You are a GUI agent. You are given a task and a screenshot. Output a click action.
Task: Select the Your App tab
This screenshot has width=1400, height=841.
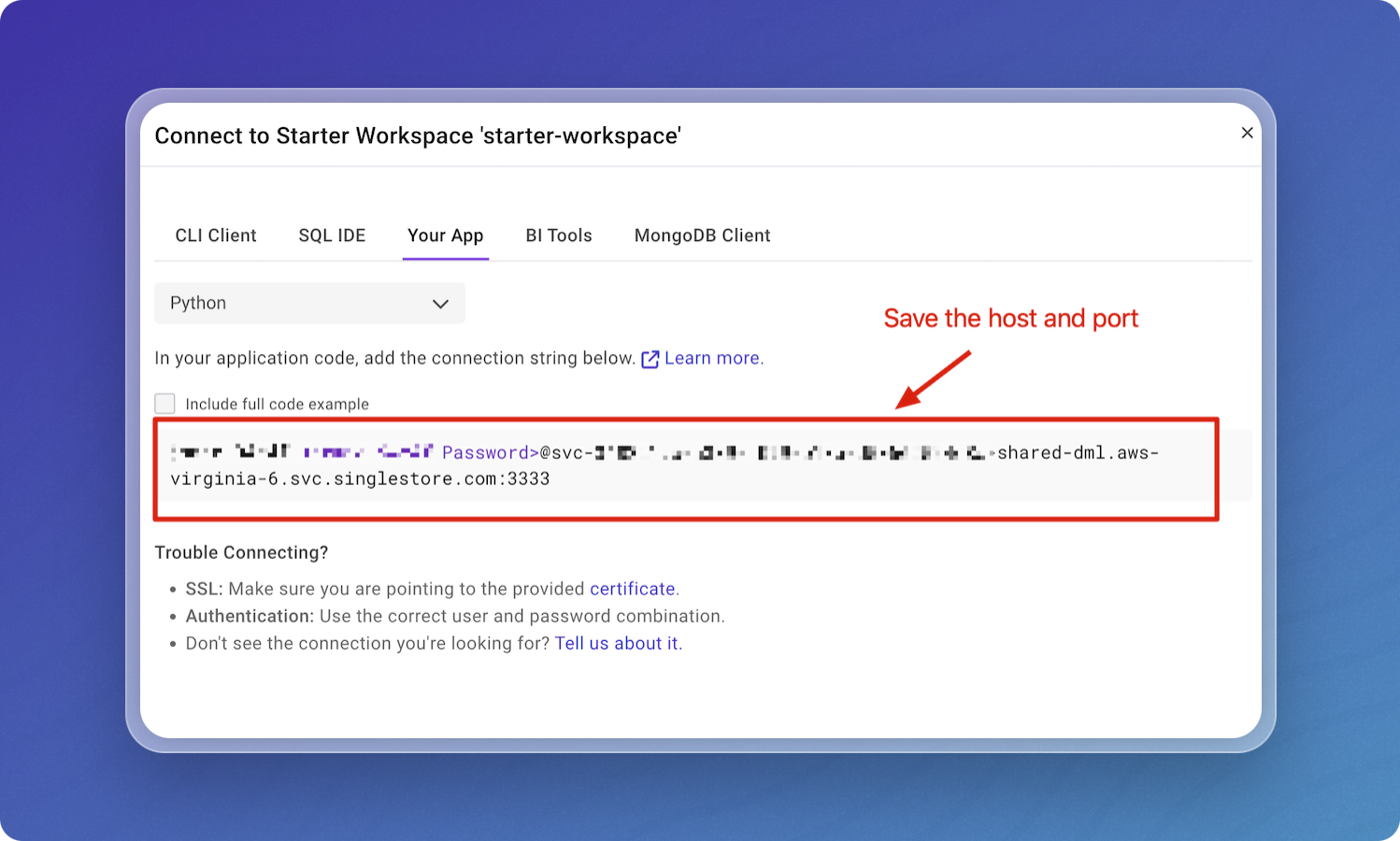[445, 235]
